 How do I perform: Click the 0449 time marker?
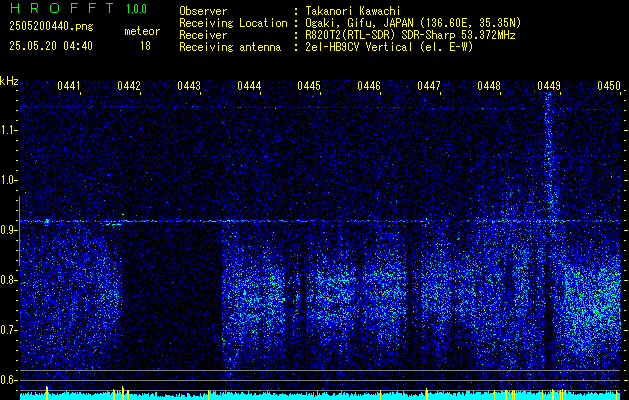pyautogui.click(x=549, y=85)
